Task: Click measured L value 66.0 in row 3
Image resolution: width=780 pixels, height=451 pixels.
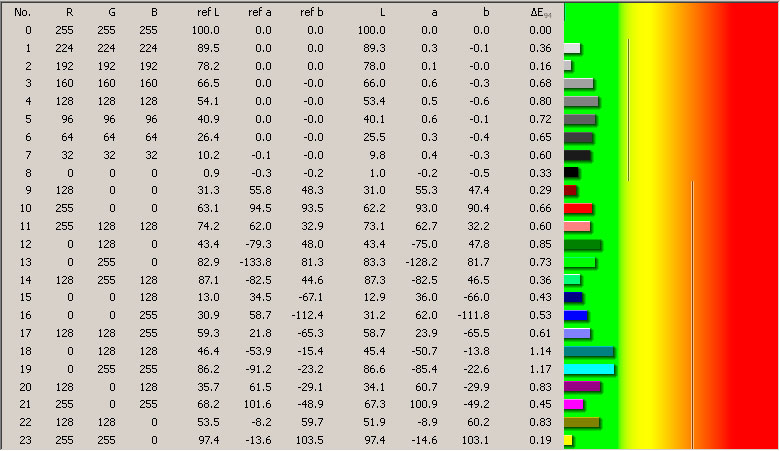Action: (x=375, y=84)
